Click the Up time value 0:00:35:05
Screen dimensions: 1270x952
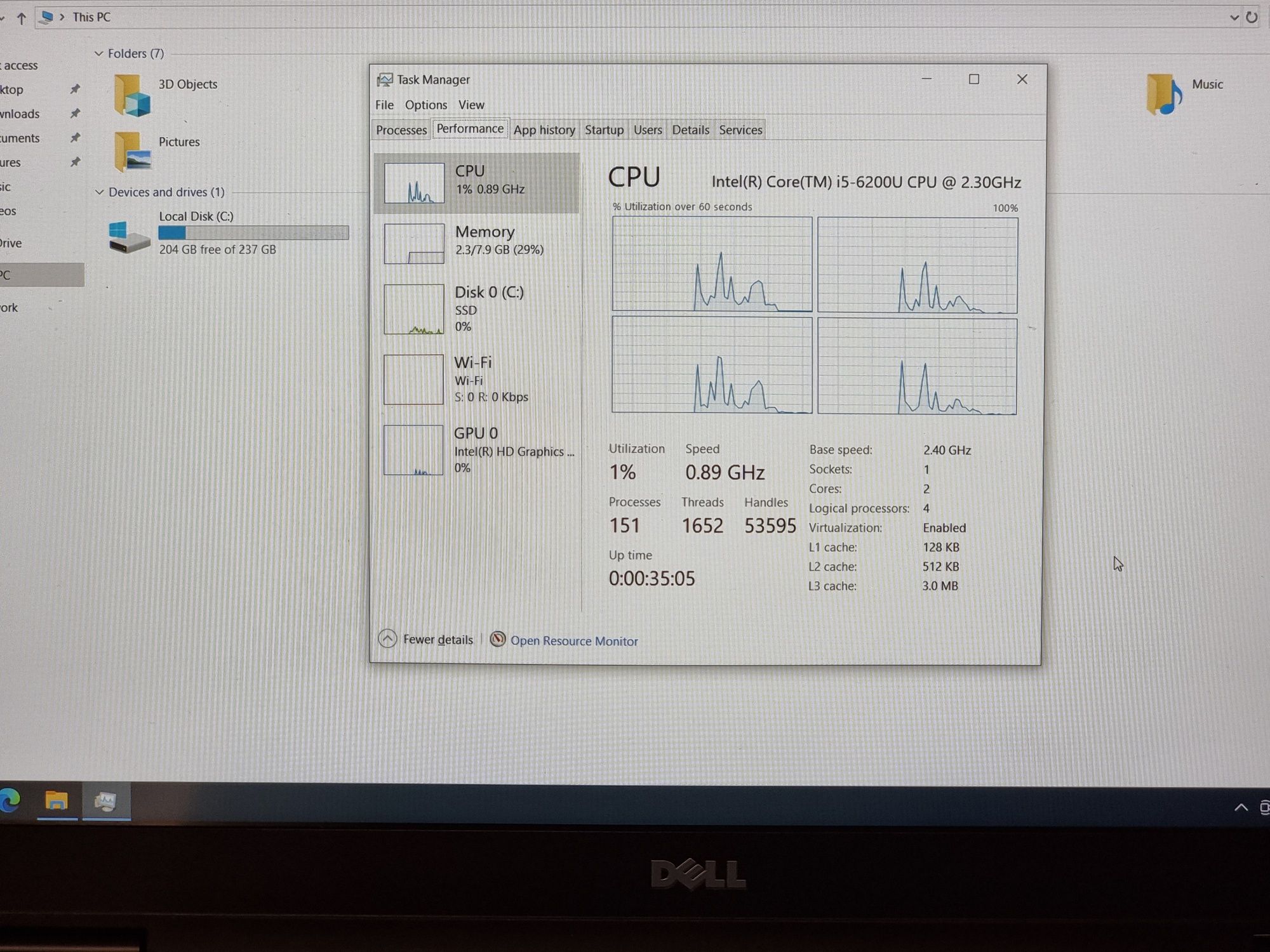tap(652, 578)
